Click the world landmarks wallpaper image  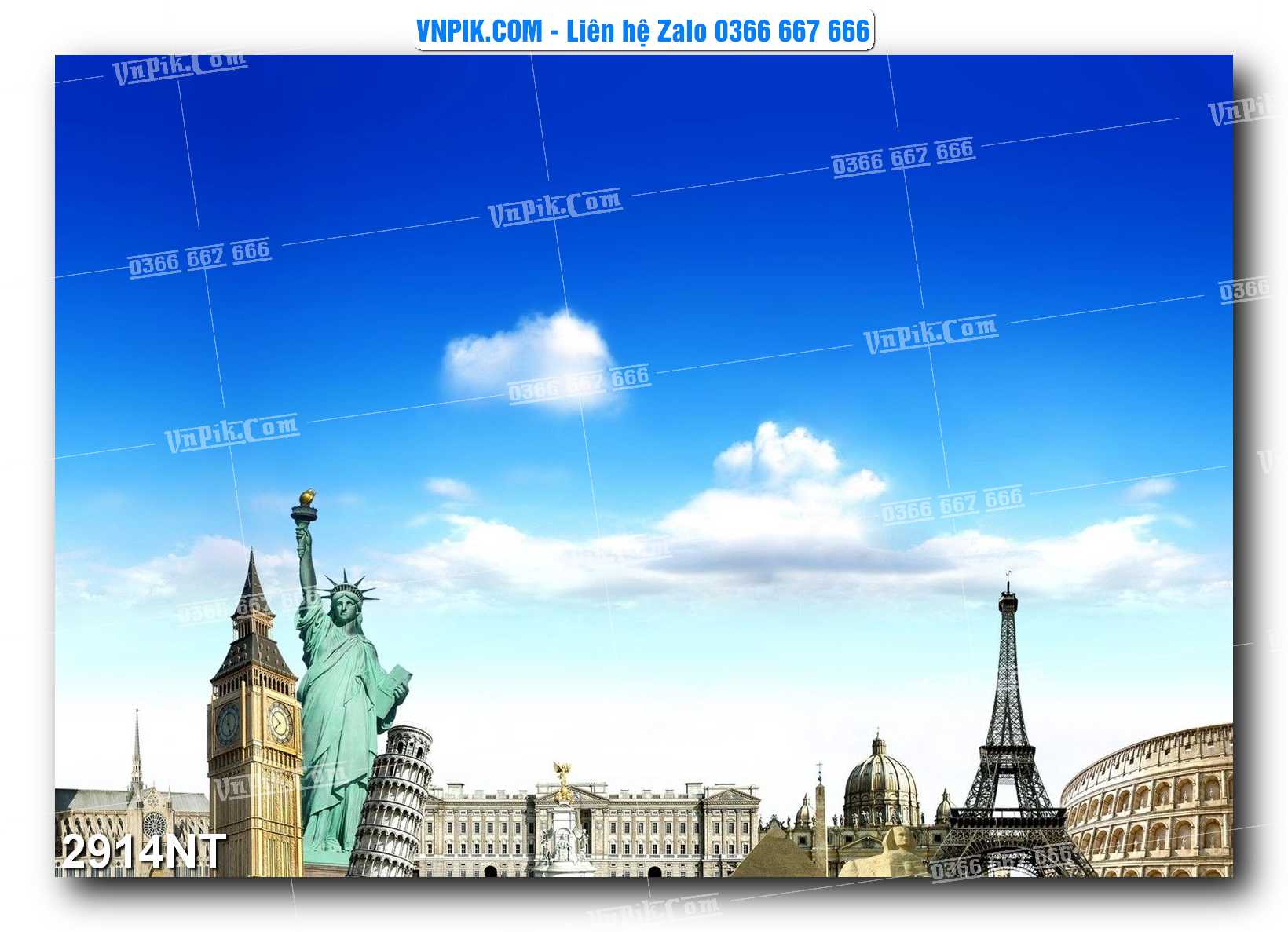pos(644,466)
